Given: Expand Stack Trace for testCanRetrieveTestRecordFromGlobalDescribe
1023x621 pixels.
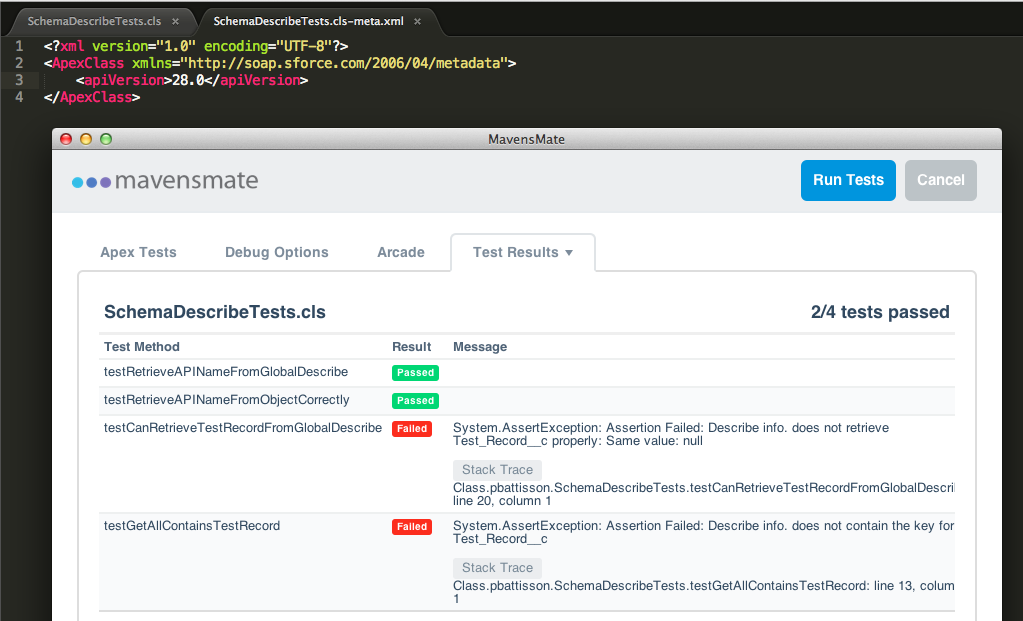Looking at the screenshot, I should (x=497, y=470).
